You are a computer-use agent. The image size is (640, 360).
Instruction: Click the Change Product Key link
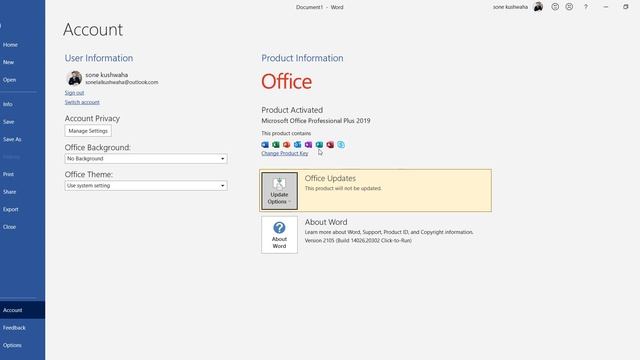coord(285,153)
